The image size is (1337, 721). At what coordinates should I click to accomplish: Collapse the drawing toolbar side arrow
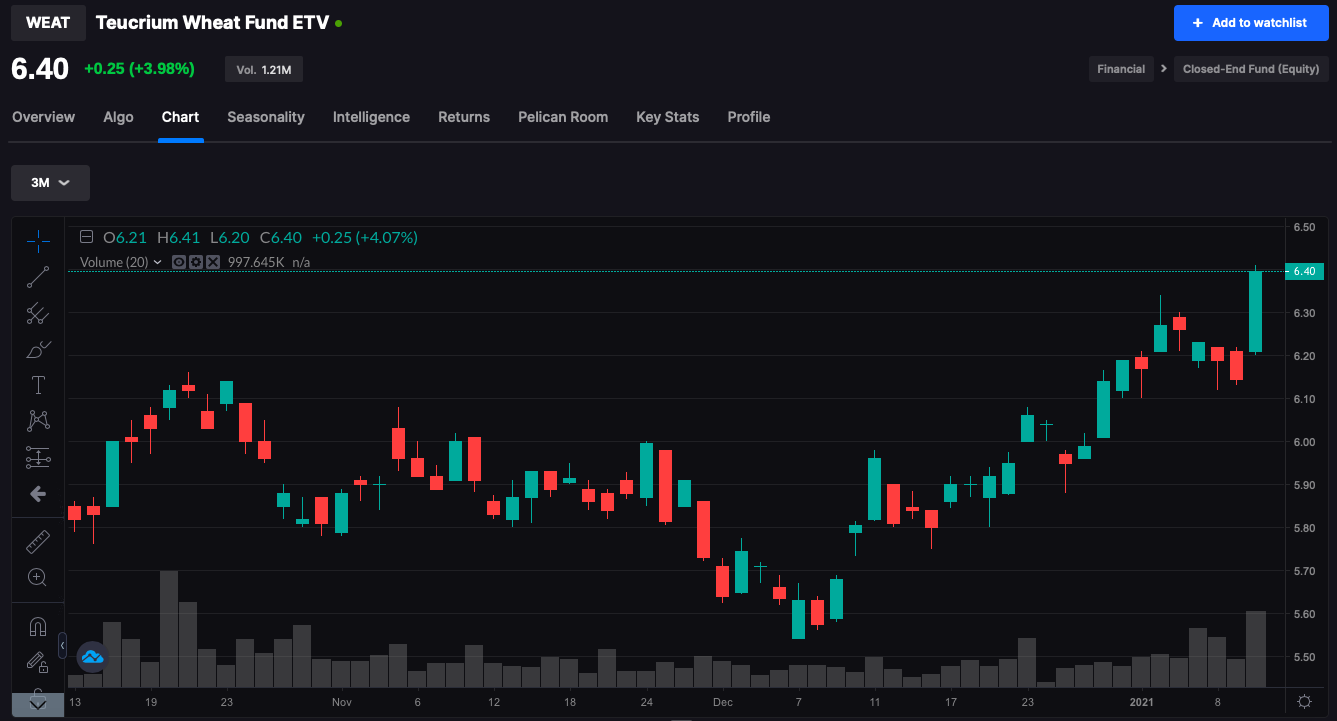pos(62,647)
